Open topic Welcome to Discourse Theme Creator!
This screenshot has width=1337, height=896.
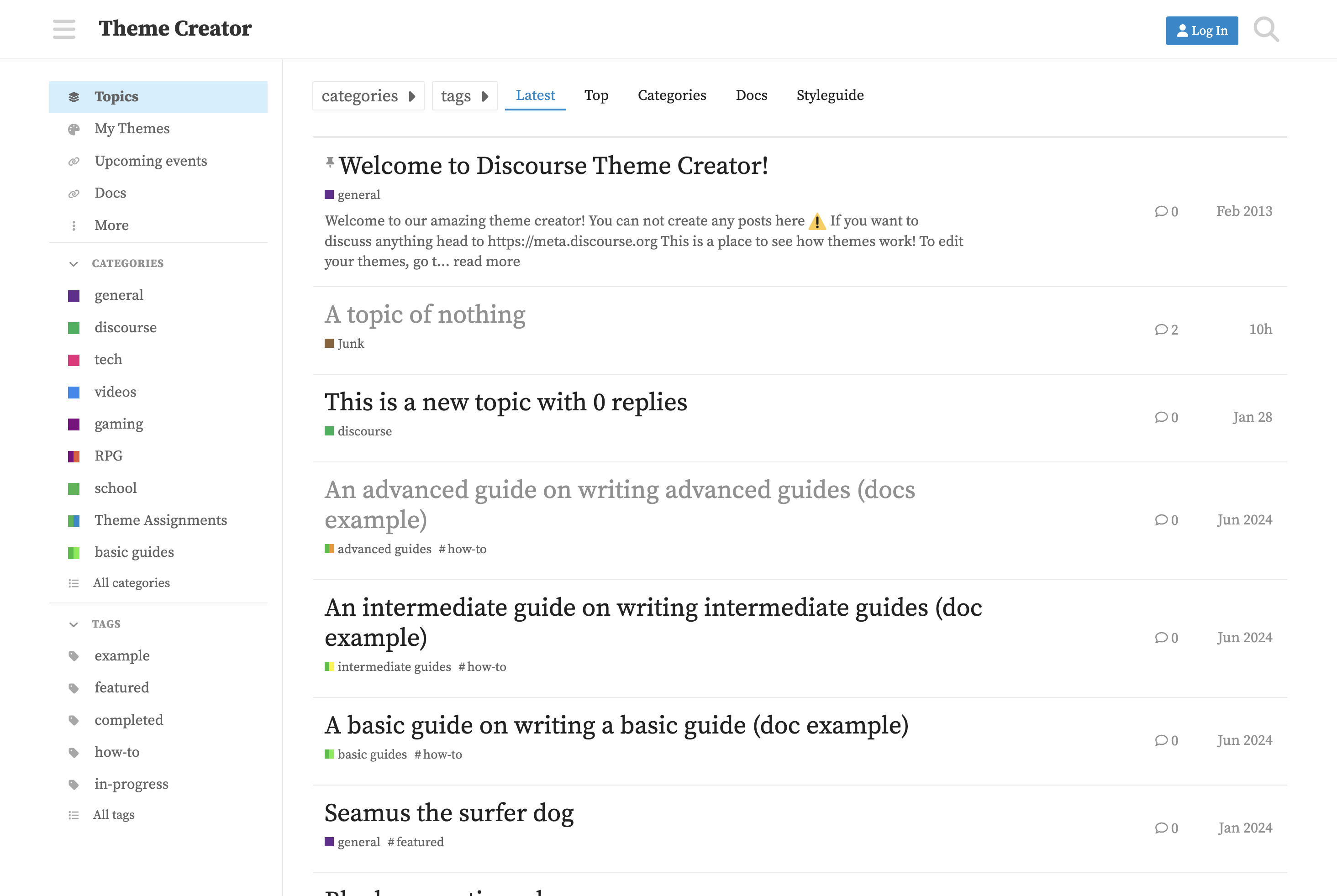[x=553, y=166]
